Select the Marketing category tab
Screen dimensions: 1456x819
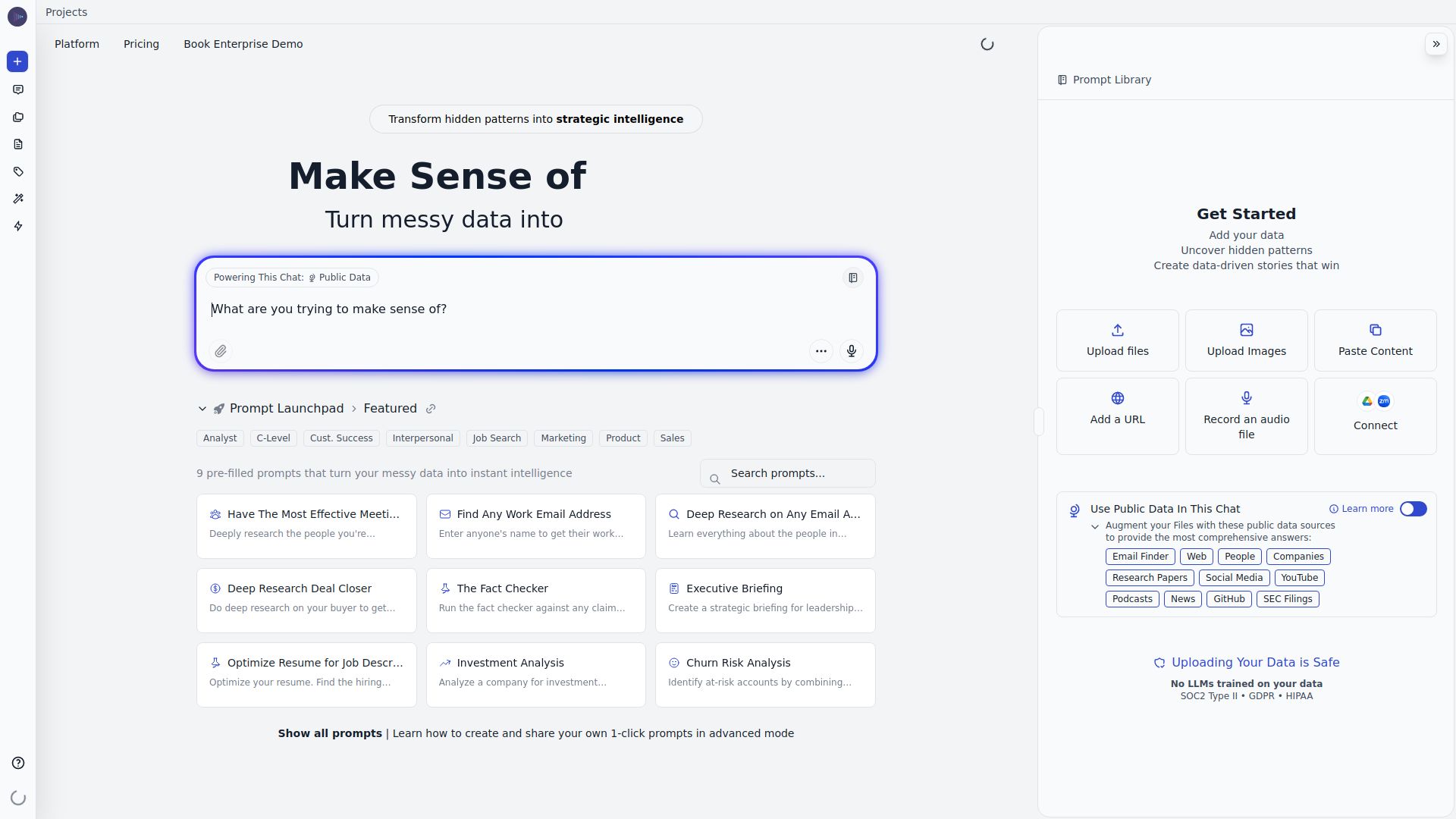point(563,438)
